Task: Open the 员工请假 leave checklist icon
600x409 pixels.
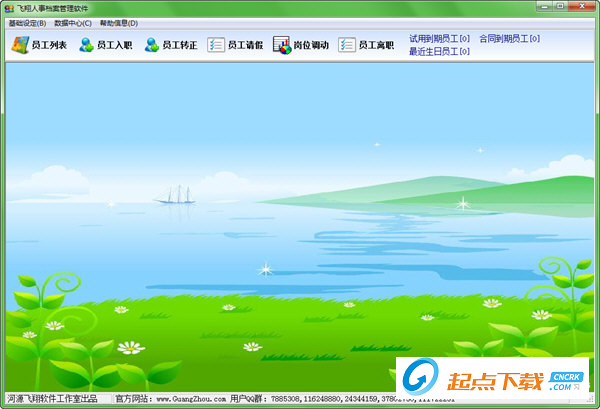Action: click(x=216, y=45)
